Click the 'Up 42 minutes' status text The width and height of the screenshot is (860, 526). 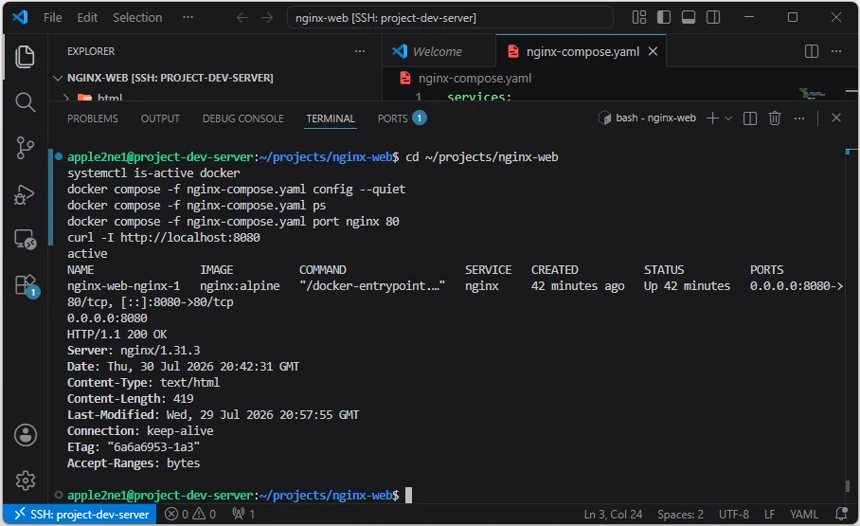(687, 286)
